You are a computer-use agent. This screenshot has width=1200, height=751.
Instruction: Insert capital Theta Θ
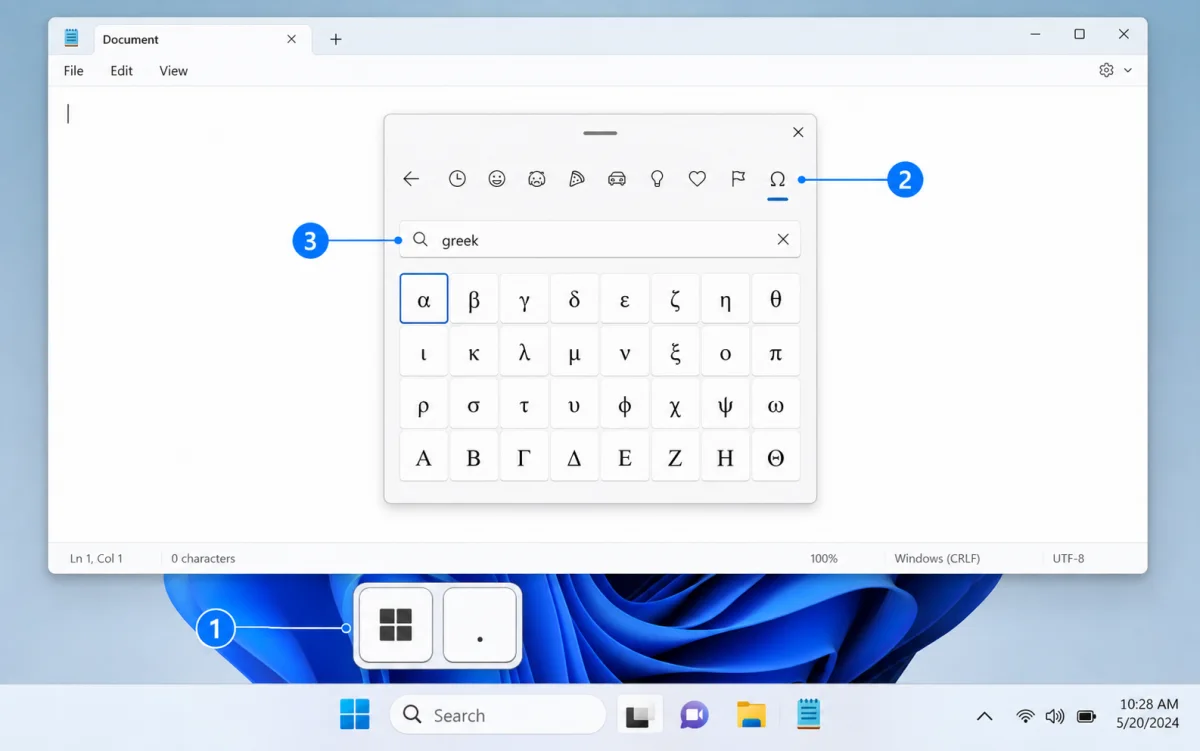click(x=776, y=457)
